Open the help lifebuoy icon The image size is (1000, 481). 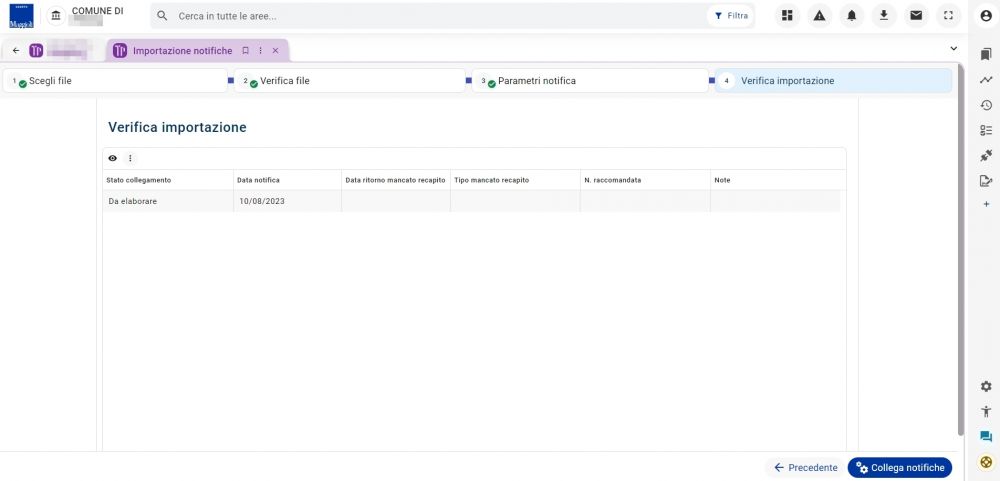click(986, 461)
